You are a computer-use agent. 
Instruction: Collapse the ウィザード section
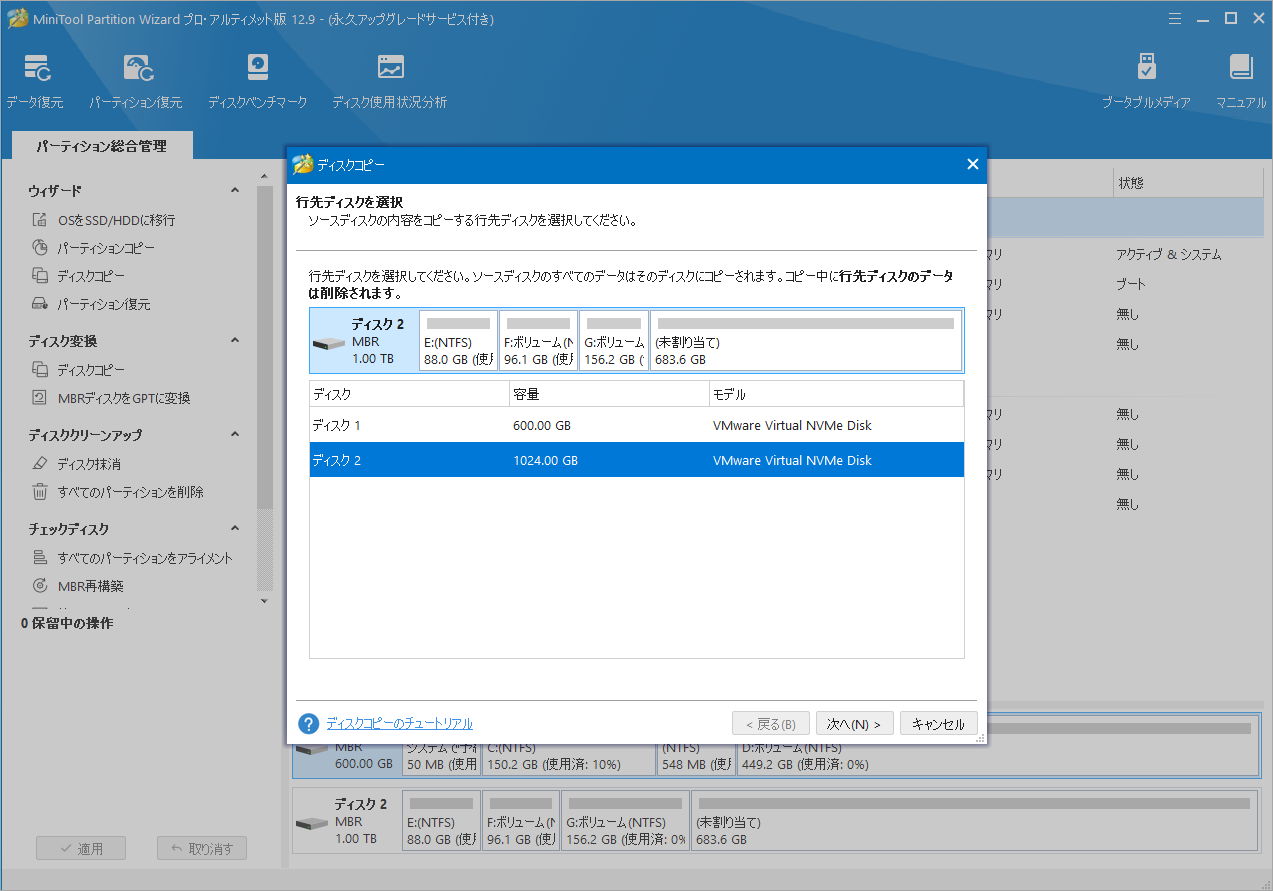(x=235, y=190)
